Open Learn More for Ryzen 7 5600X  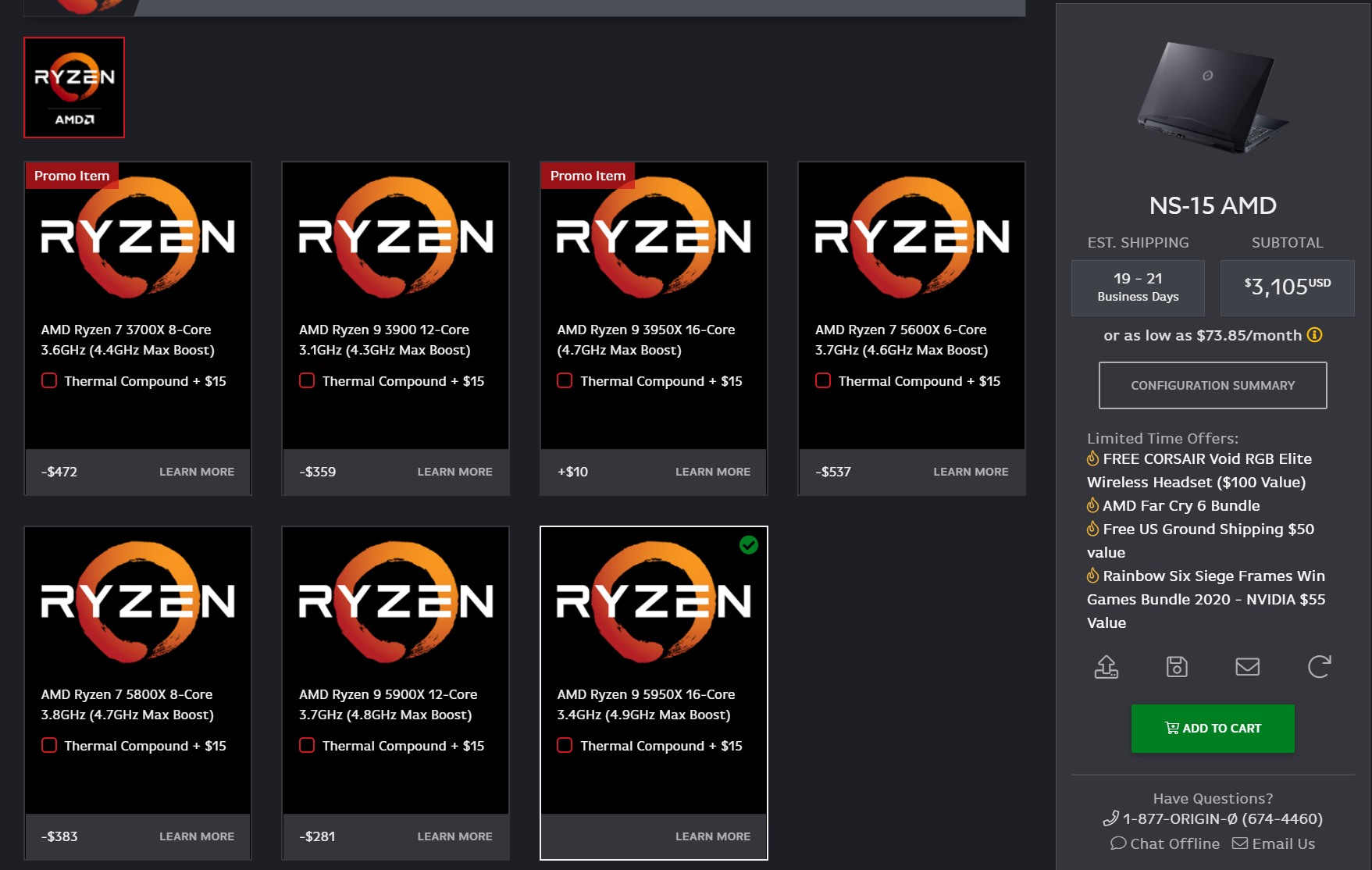click(970, 472)
